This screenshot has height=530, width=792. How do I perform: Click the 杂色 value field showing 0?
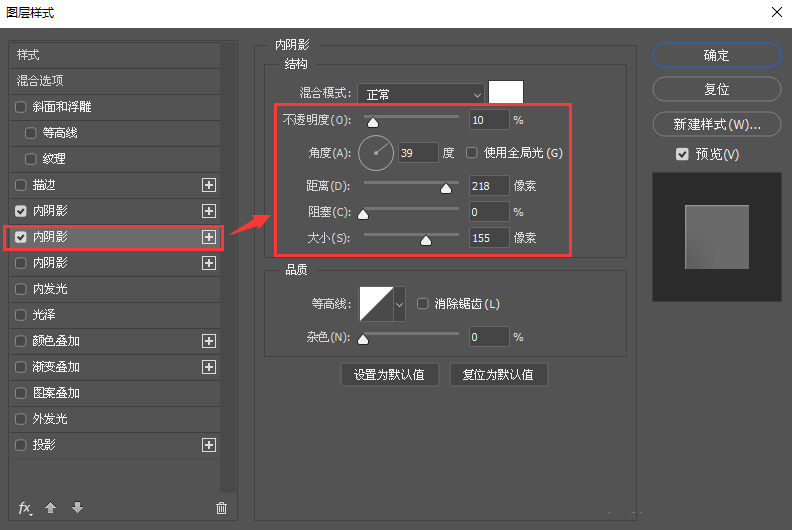click(x=489, y=336)
